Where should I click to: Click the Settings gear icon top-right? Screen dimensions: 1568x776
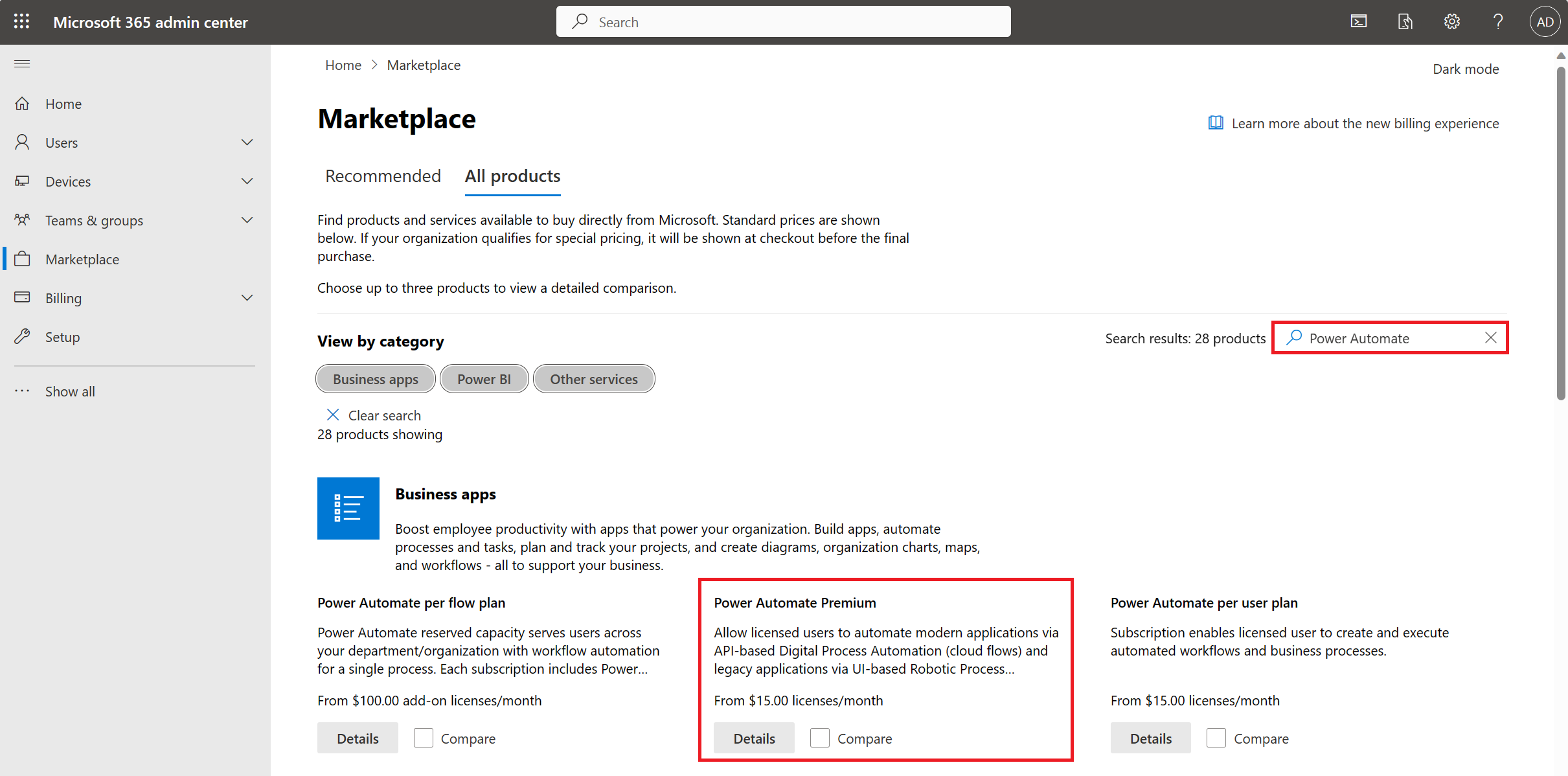click(1452, 21)
